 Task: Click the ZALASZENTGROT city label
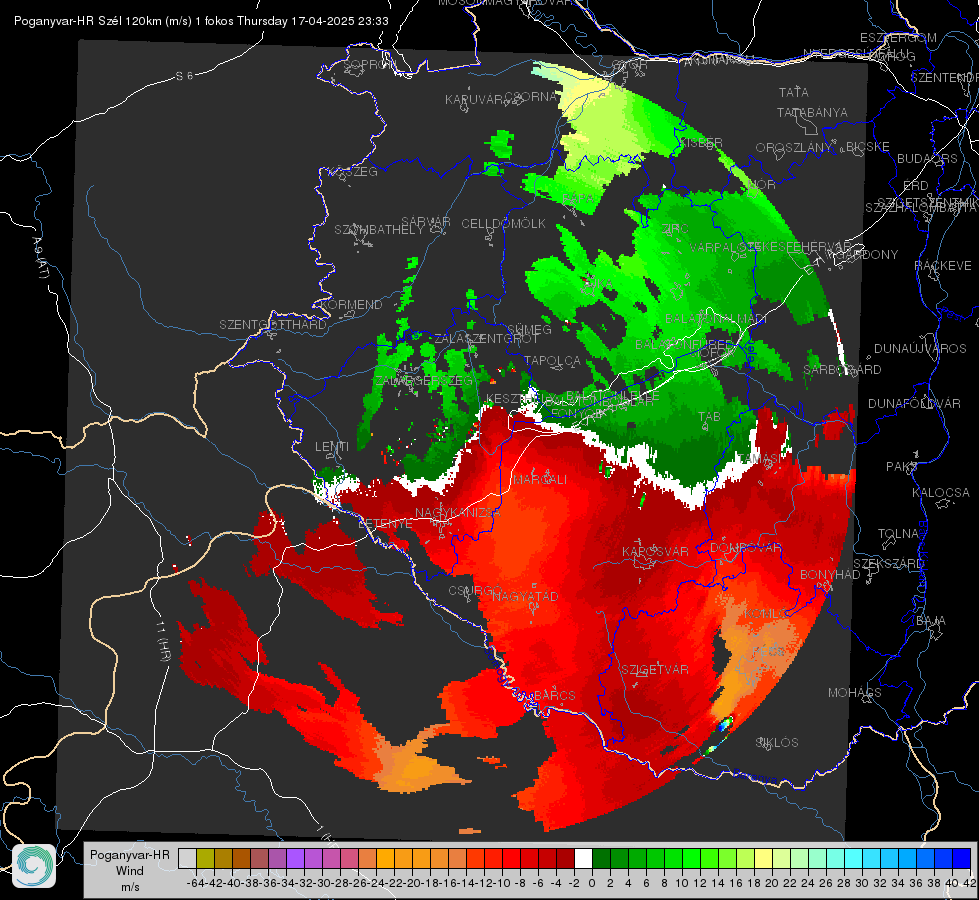[x=486, y=339]
